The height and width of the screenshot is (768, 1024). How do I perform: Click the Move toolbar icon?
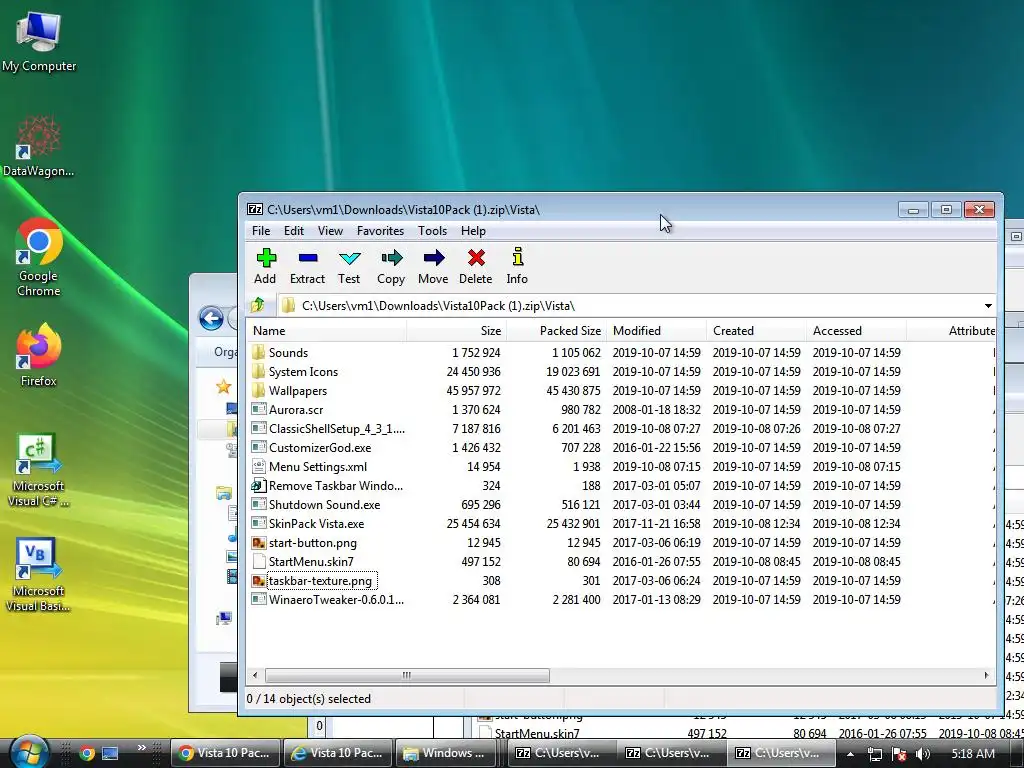click(x=434, y=258)
